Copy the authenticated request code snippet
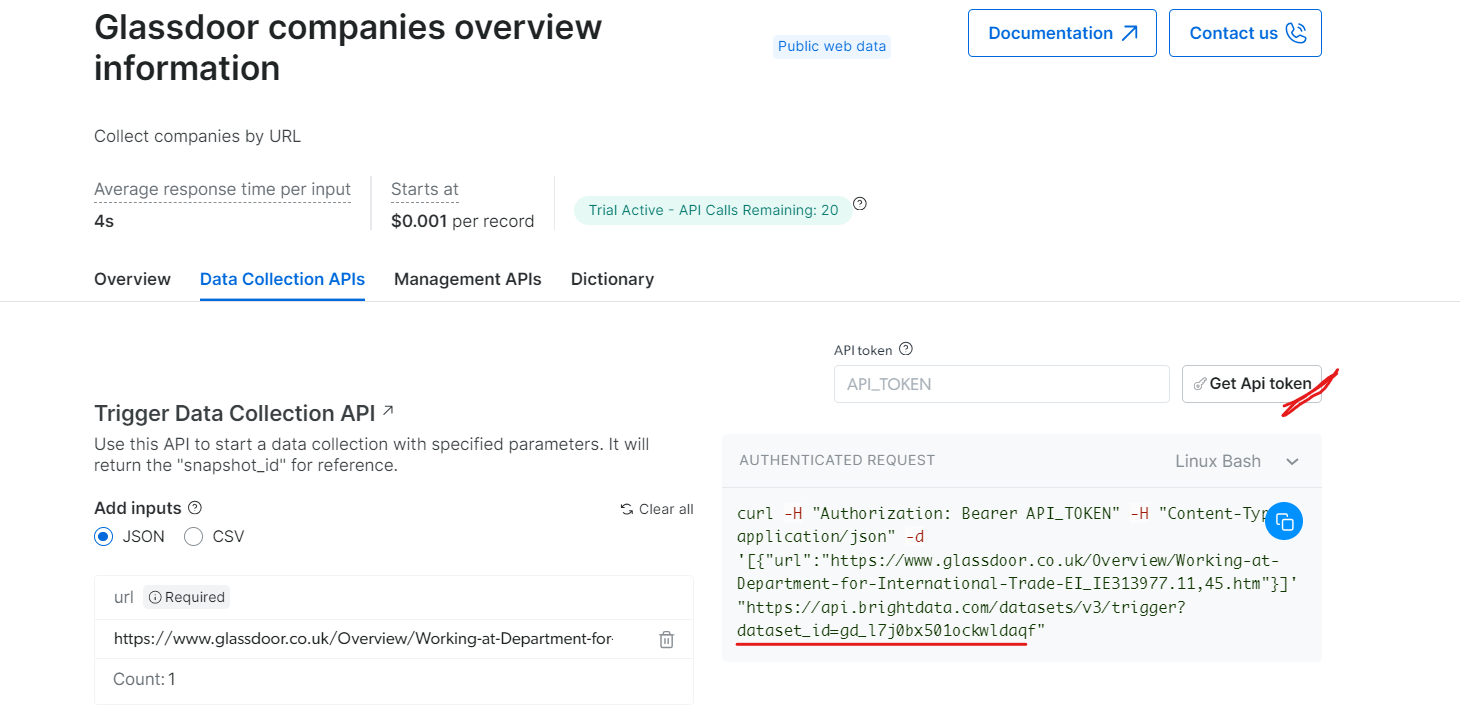 pyautogui.click(x=1284, y=521)
